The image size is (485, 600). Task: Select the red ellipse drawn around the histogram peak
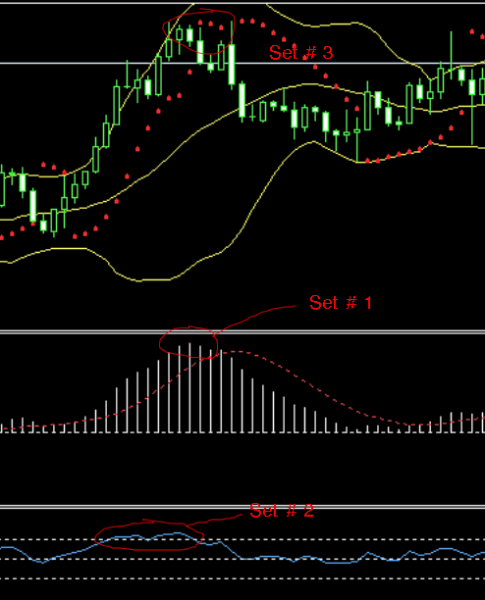pos(188,342)
